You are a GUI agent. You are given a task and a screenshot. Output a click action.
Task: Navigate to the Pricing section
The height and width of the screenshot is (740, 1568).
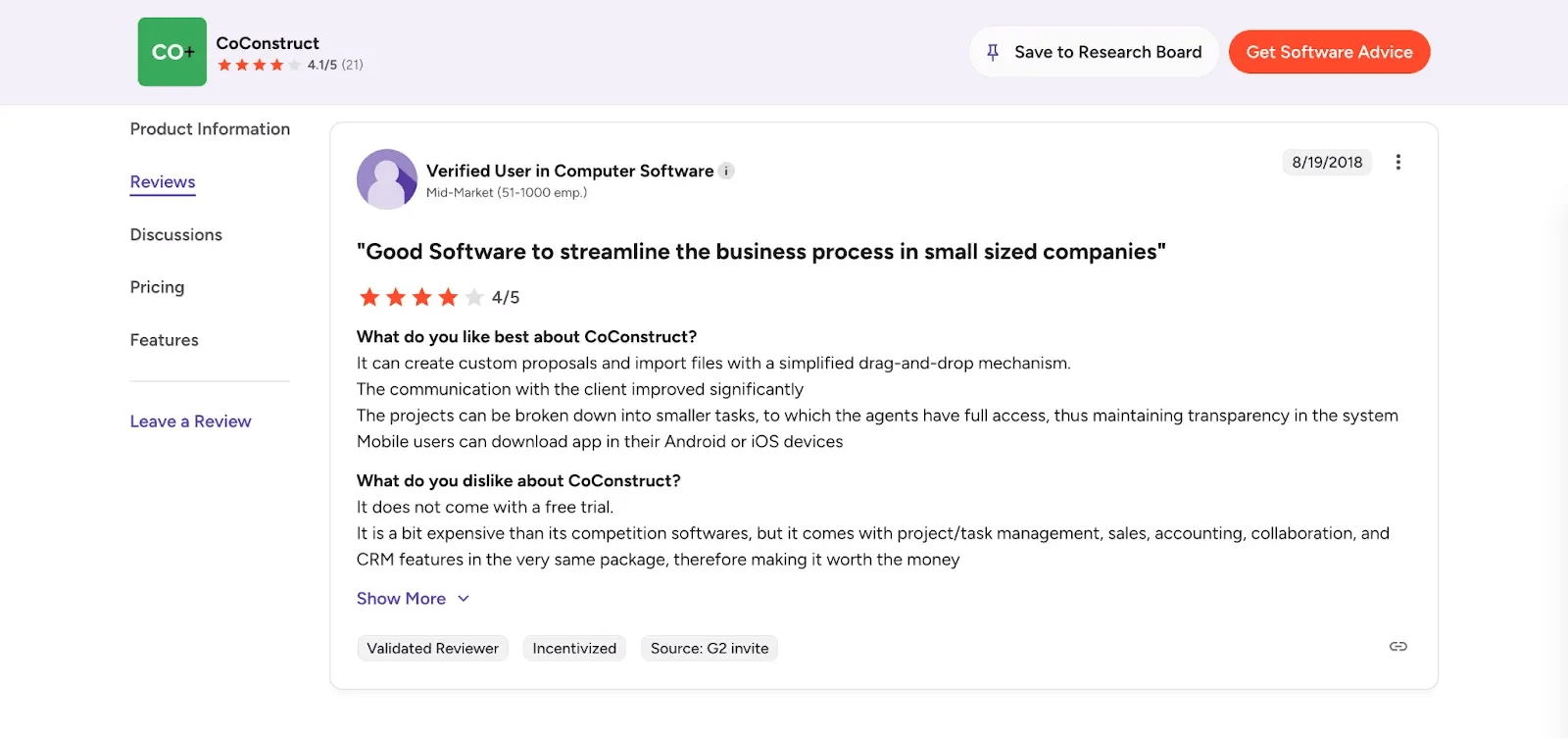[x=157, y=287]
